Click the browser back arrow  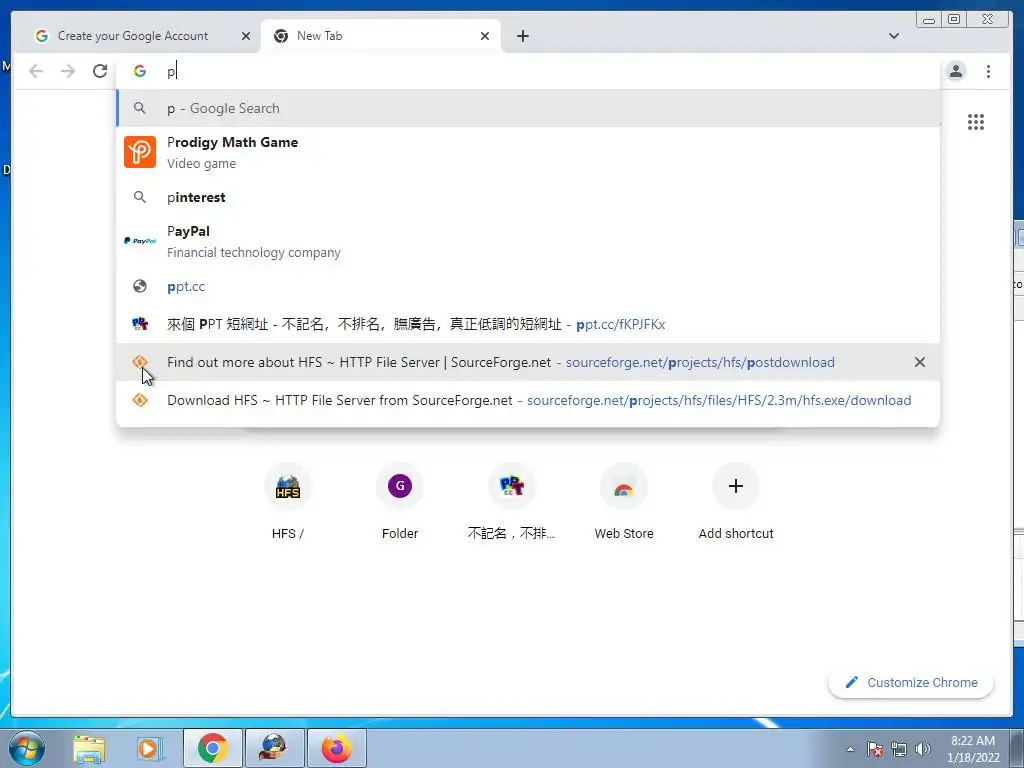tap(36, 71)
